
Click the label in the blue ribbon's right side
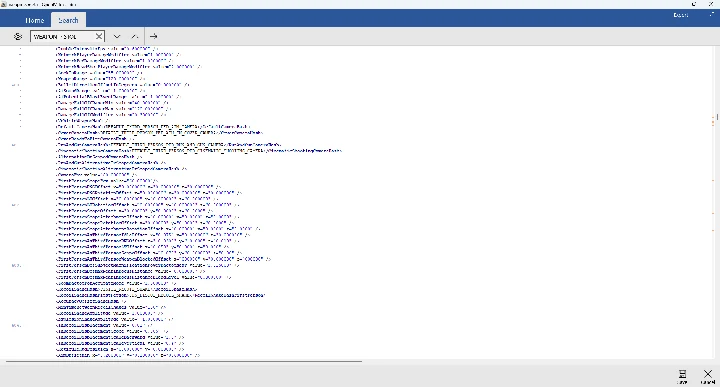tap(681, 15)
